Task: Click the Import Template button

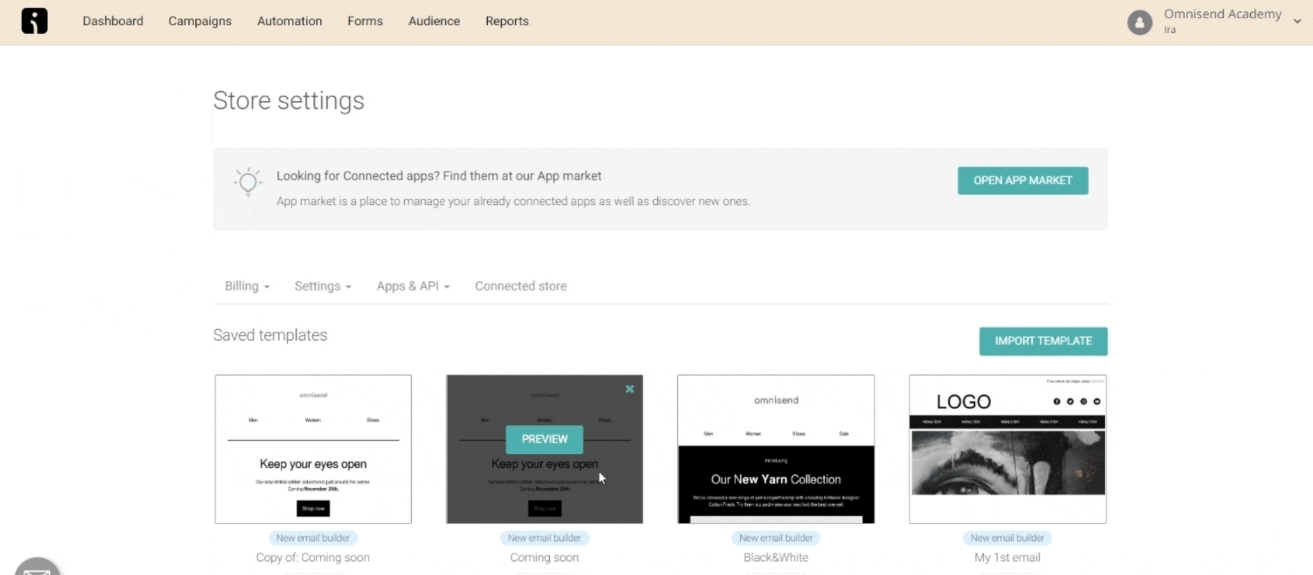Action: pos(1043,341)
